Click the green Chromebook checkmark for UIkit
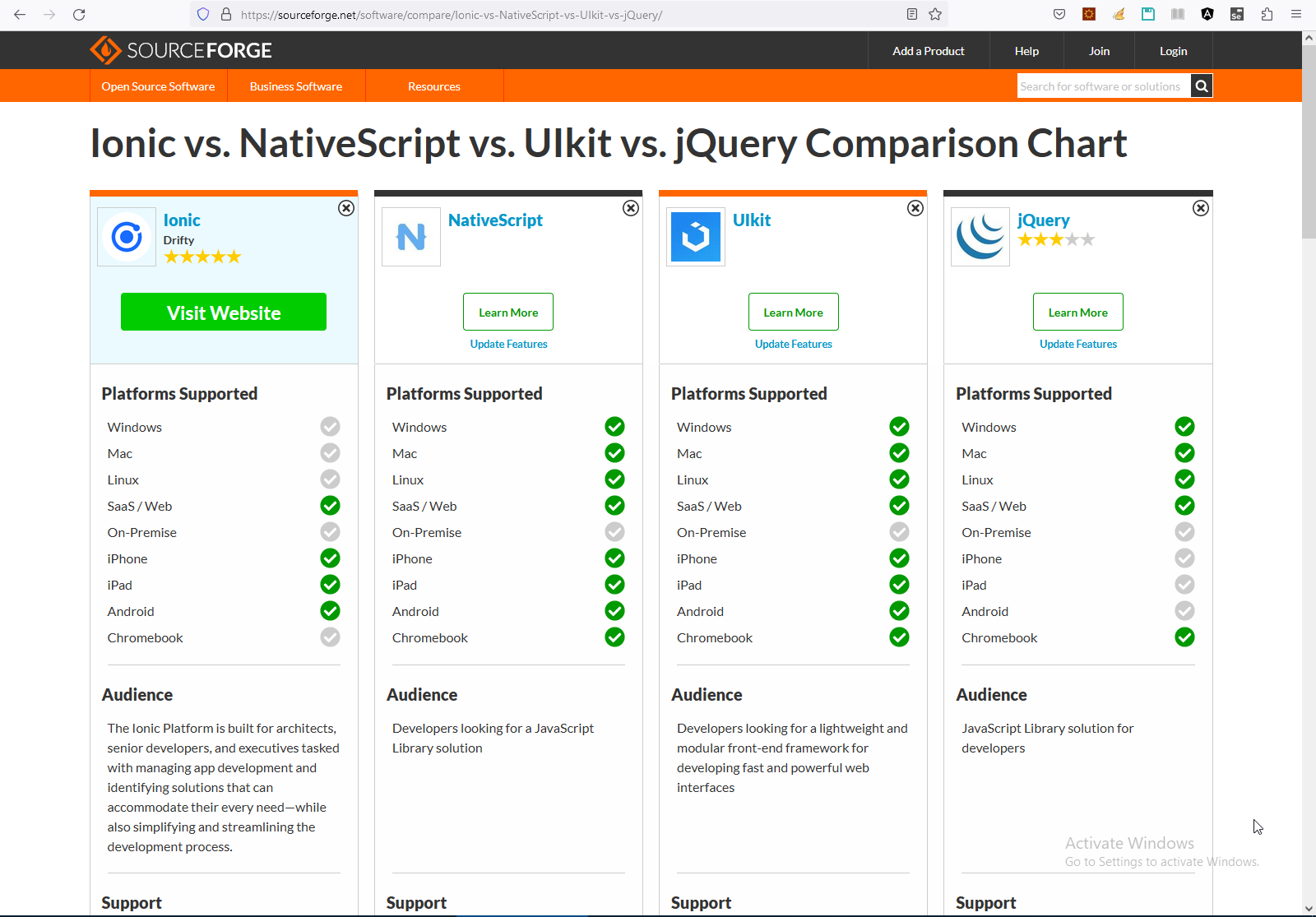Viewport: 1316px width, 917px height. 899,637
